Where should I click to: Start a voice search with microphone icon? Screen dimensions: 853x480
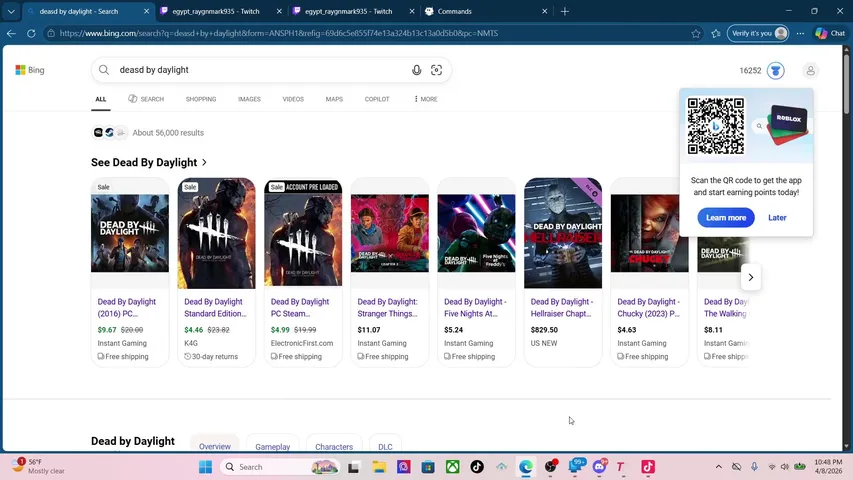(x=416, y=70)
